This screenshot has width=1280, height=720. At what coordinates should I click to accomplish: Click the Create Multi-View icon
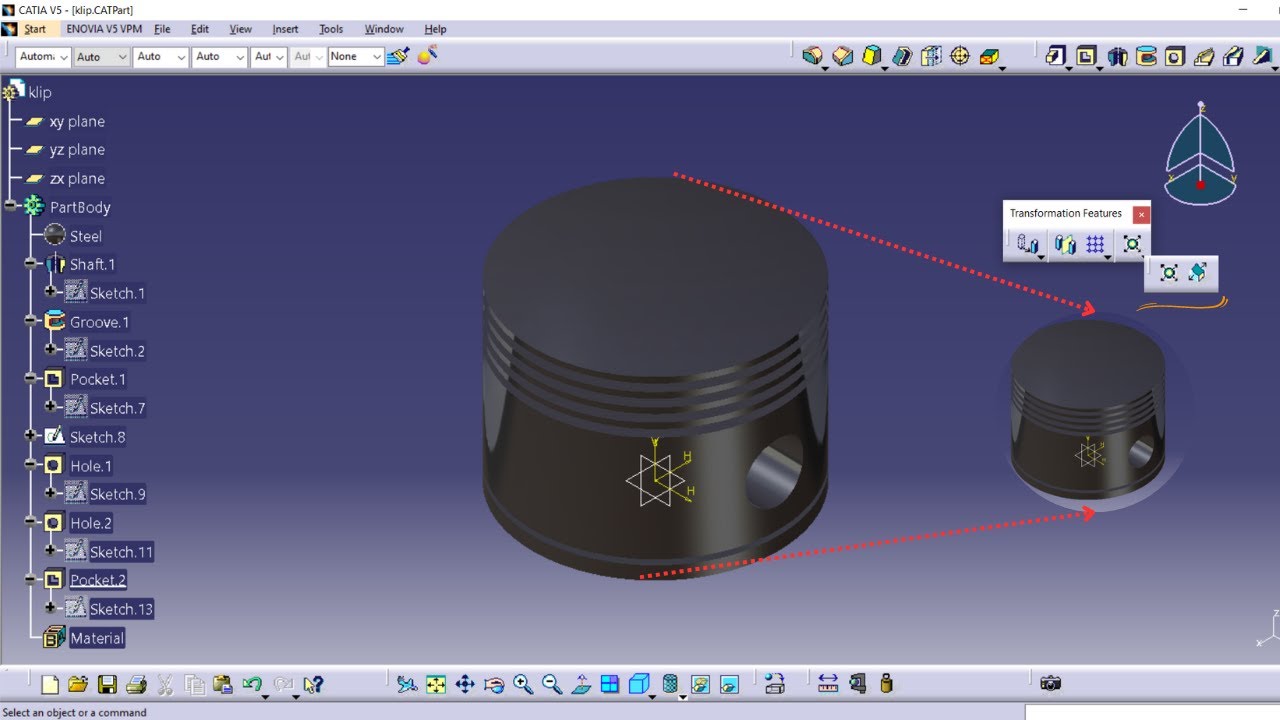[610, 684]
